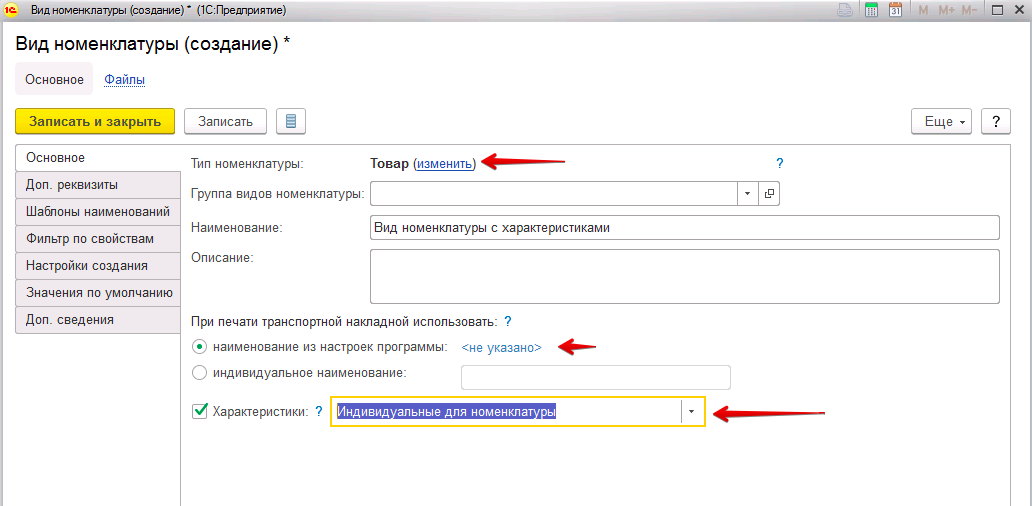Click Записать и закрыть button
This screenshot has height=506, width=1032.
(x=95, y=122)
